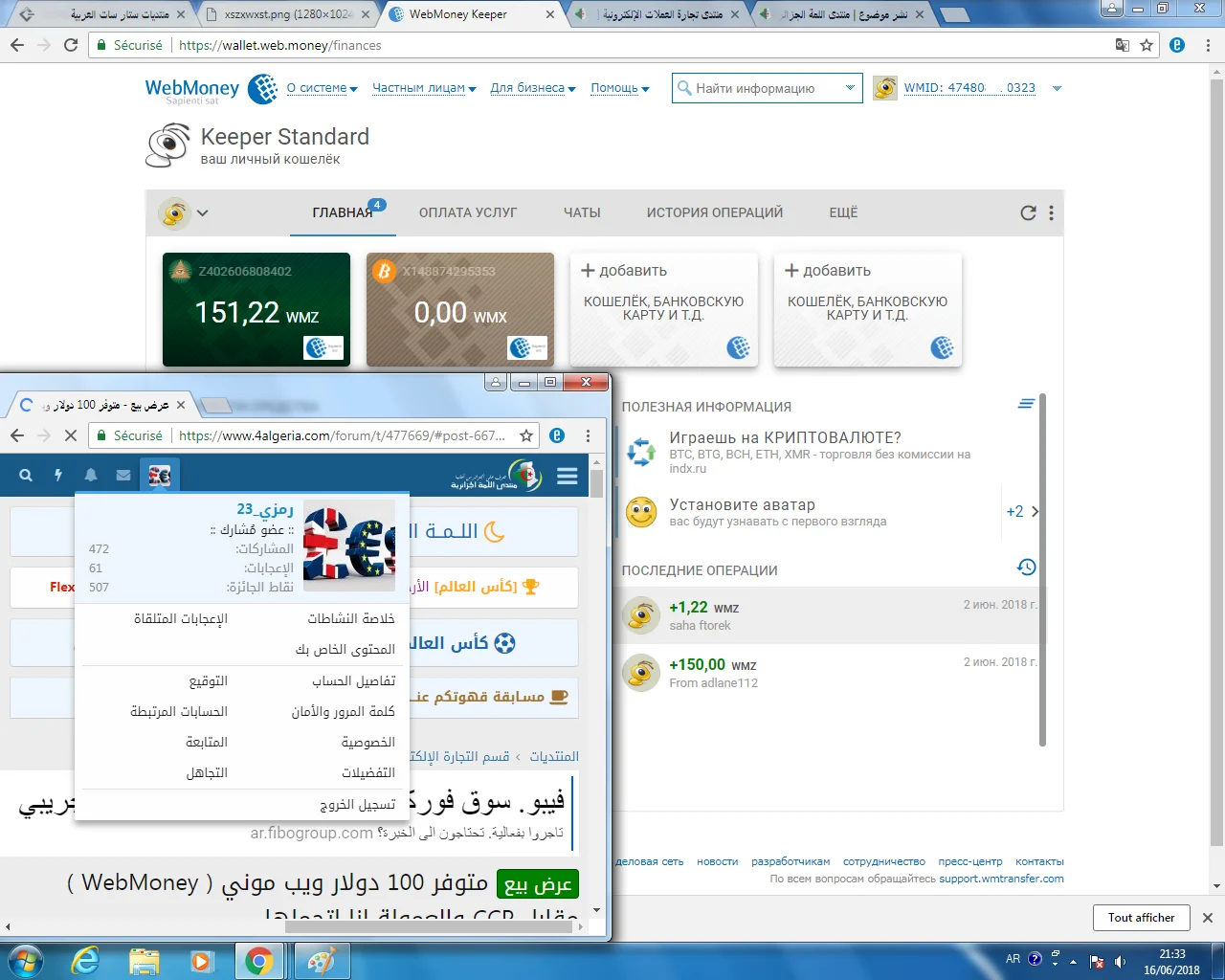Image resolution: width=1225 pixels, height=980 pixels.
Task: Click the Tout afficher button
Action: (x=1141, y=917)
